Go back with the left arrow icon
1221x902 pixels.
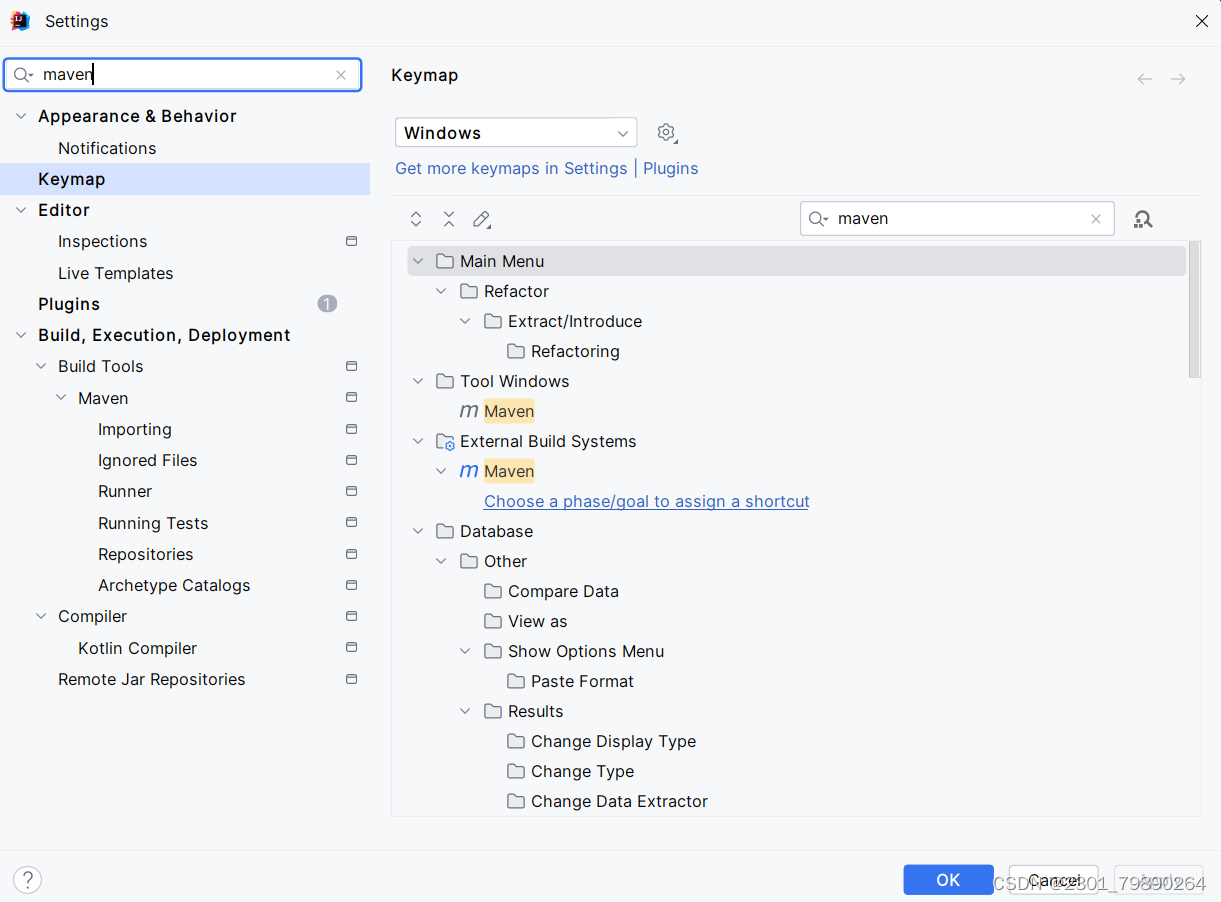[1145, 79]
